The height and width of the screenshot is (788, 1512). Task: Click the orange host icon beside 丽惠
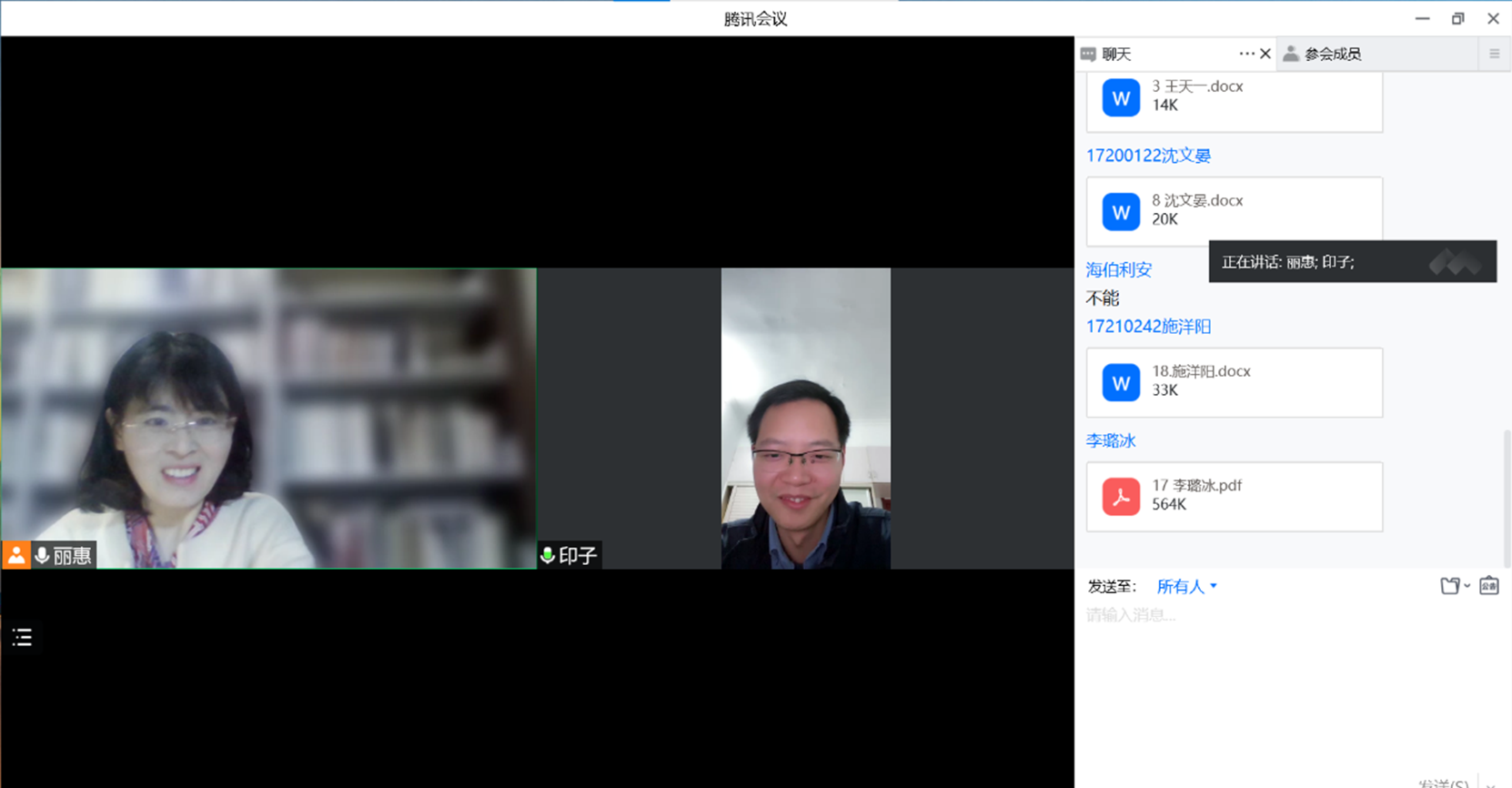coord(16,555)
